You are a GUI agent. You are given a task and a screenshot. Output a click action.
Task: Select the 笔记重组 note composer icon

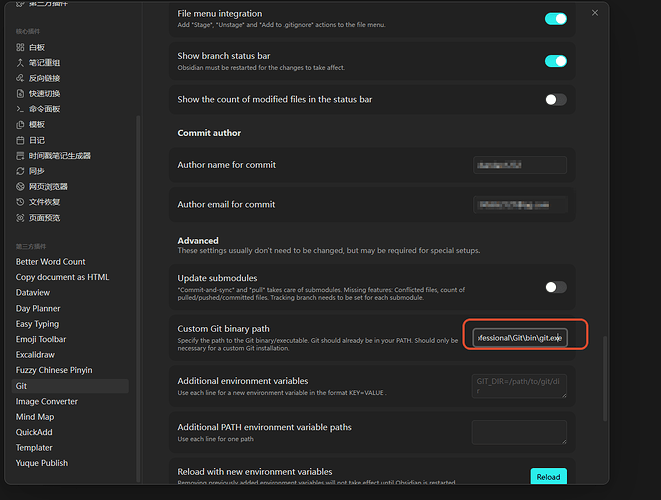(20, 63)
